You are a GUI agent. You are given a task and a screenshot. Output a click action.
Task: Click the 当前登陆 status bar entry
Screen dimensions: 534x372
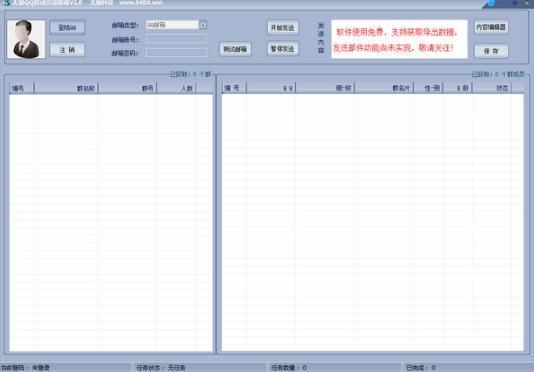(x=25, y=368)
